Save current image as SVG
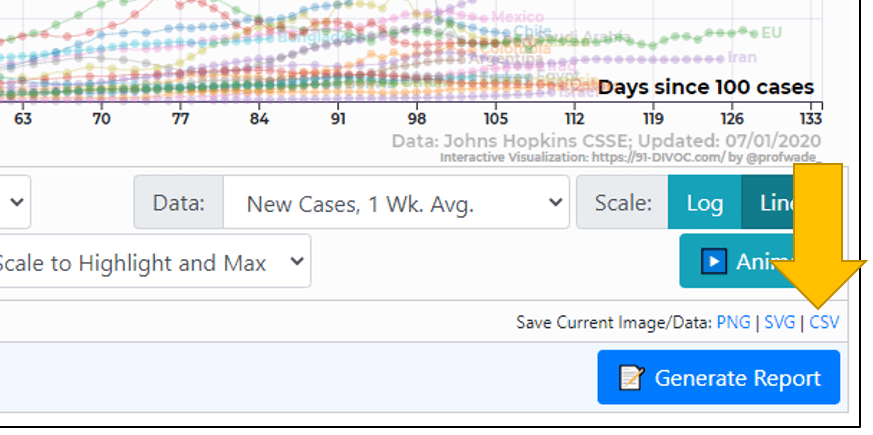 point(779,322)
